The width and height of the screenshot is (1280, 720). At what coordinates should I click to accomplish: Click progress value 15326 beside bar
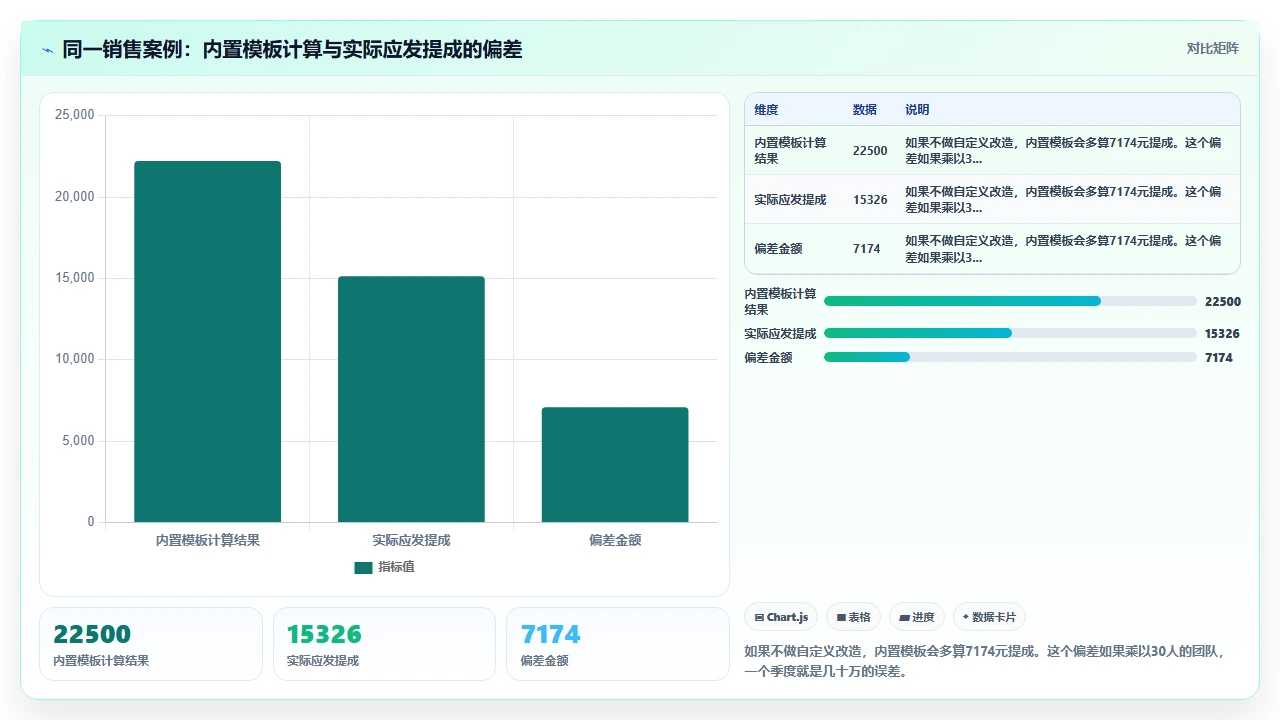coord(1223,333)
